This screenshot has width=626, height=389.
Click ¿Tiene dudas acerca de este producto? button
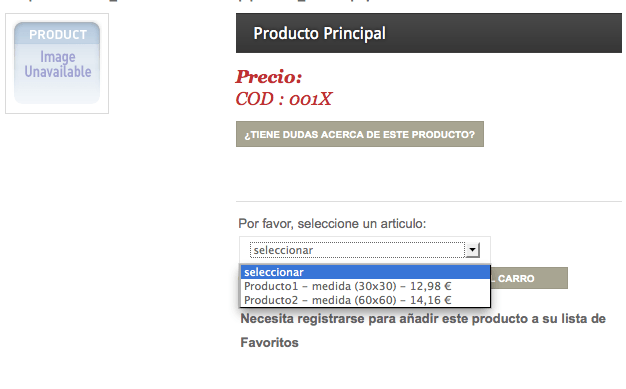pyautogui.click(x=360, y=134)
